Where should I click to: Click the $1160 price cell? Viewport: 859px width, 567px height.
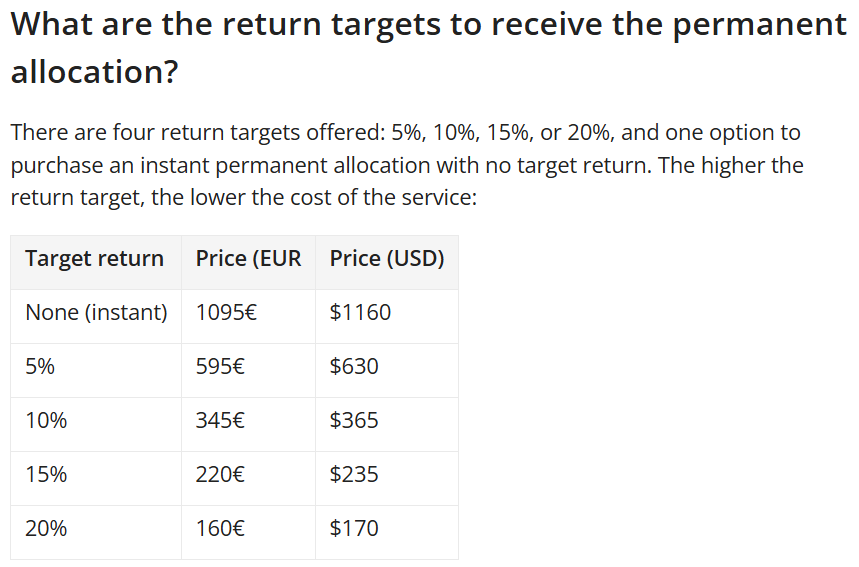pos(360,313)
